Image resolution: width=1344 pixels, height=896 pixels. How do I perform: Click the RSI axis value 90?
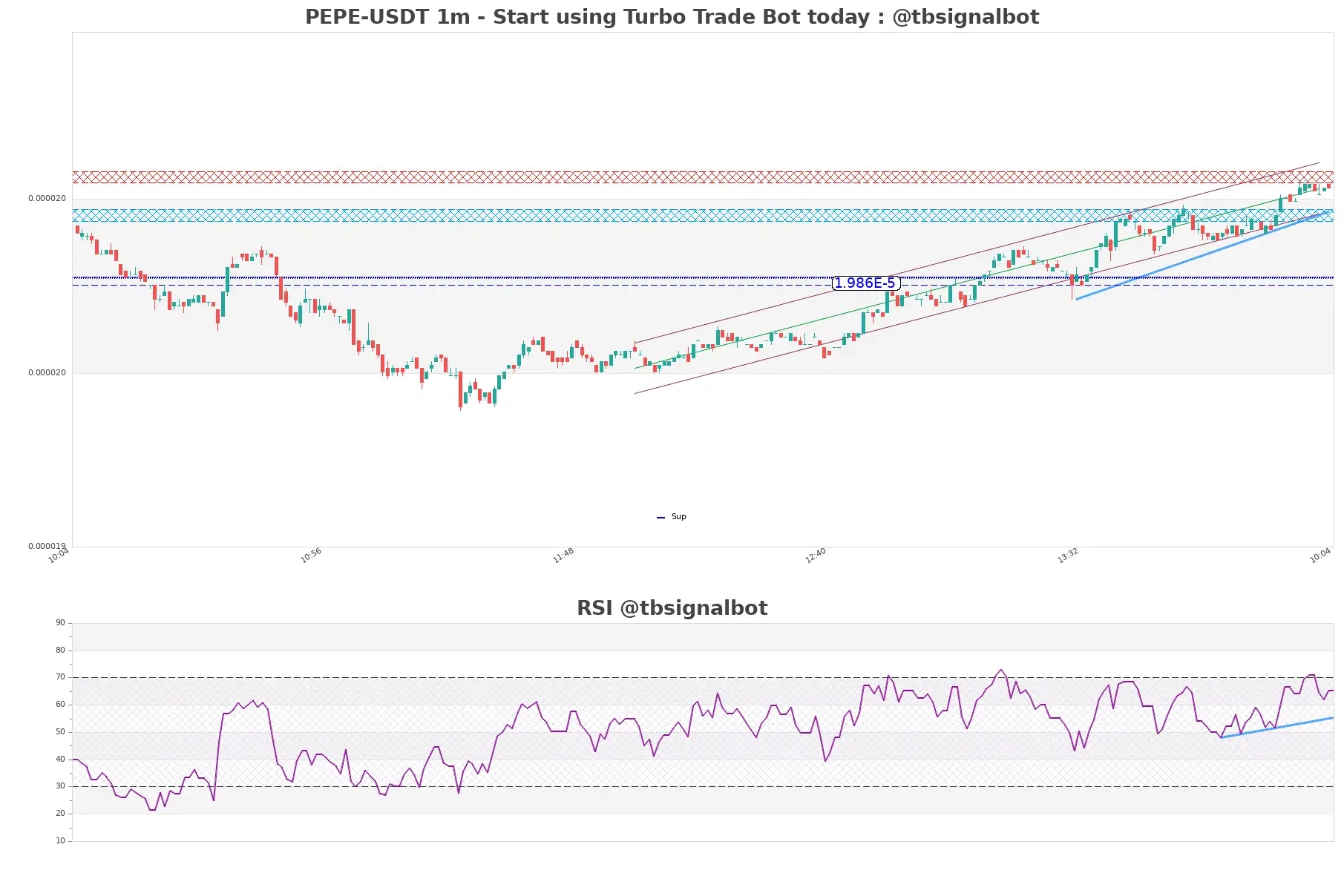pos(60,622)
